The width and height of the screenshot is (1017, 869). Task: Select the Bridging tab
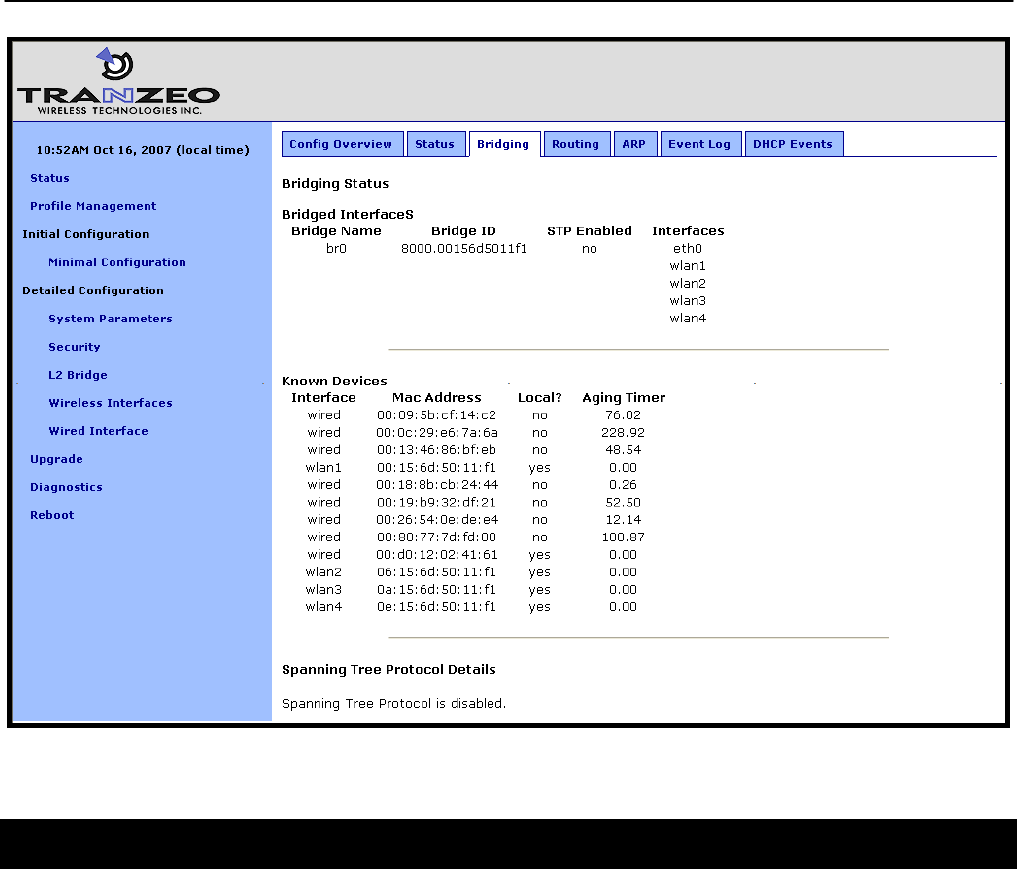pos(504,144)
